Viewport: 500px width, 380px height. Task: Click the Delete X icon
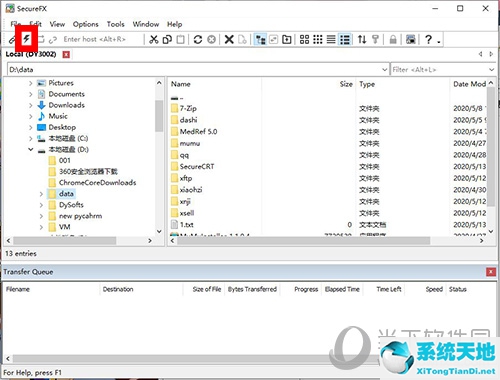pyautogui.click(x=229, y=39)
